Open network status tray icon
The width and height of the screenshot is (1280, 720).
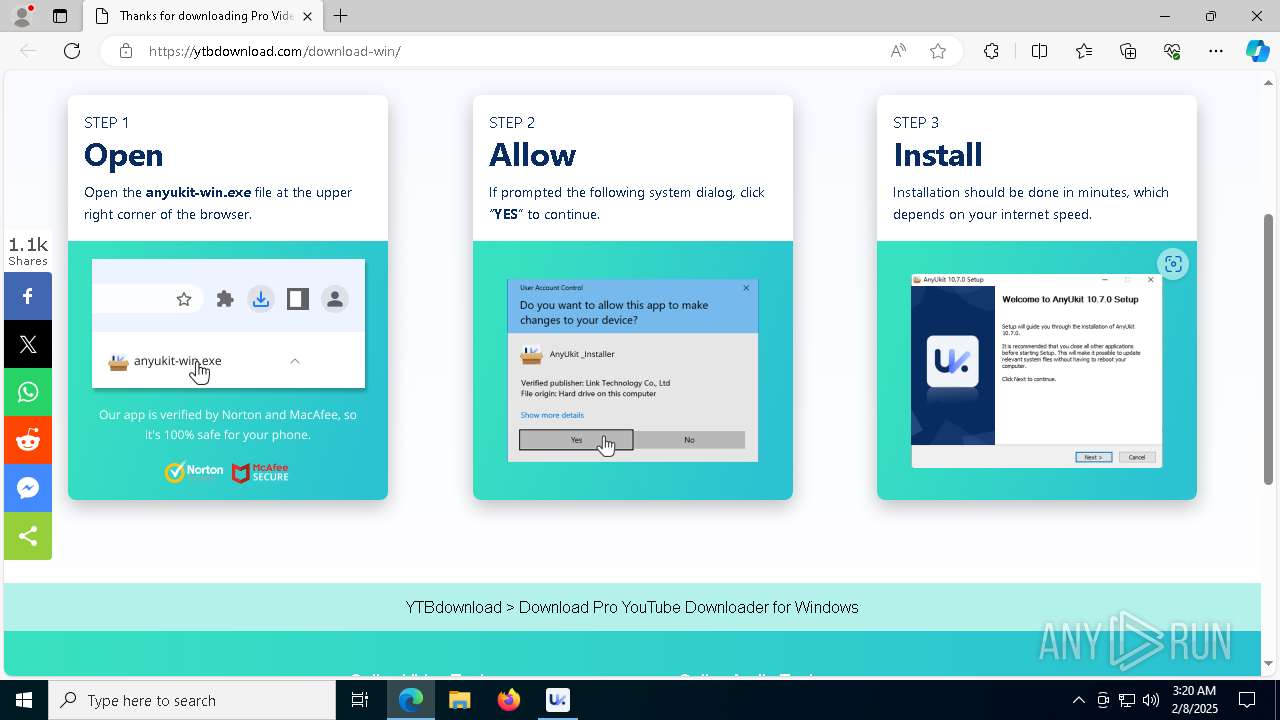click(x=1127, y=700)
